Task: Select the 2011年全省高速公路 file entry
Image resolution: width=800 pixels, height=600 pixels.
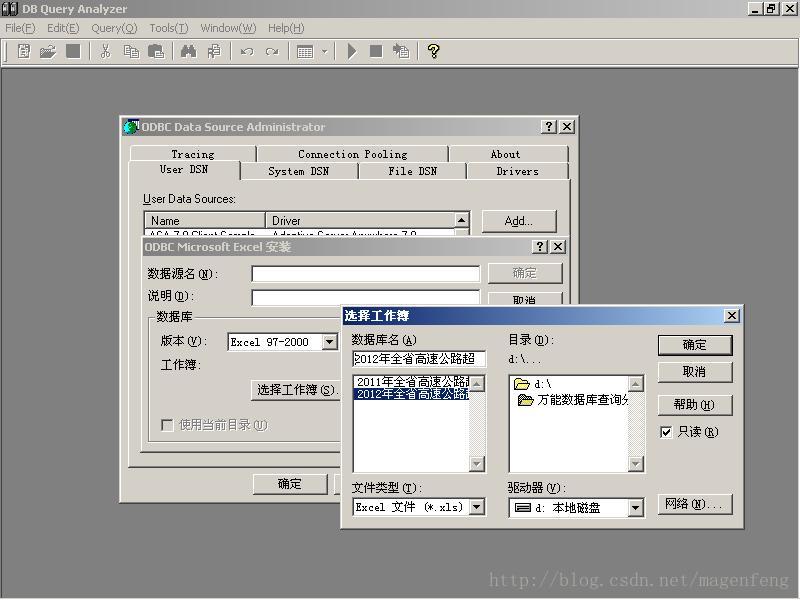Action: point(412,382)
